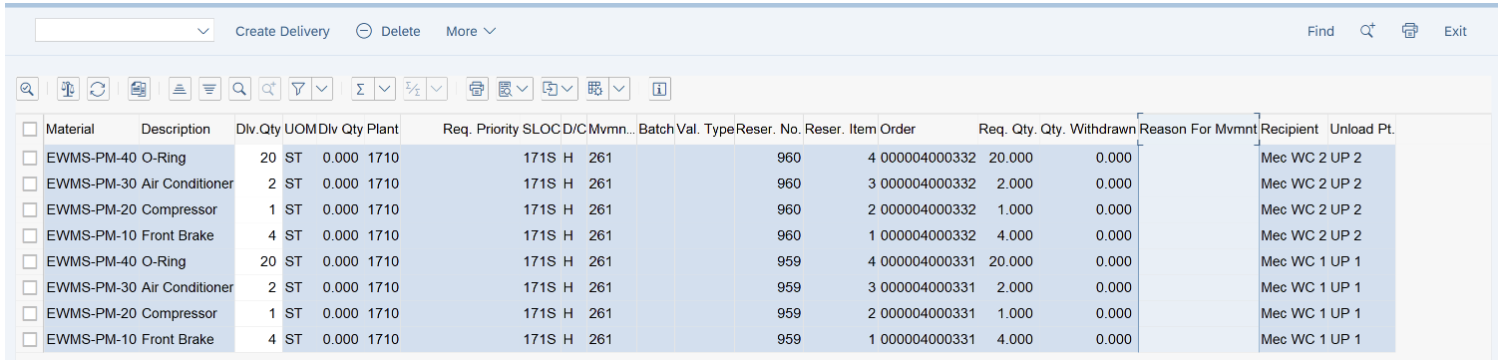The width and height of the screenshot is (1502, 361).
Task: Click the Exit button
Action: (x=1455, y=31)
